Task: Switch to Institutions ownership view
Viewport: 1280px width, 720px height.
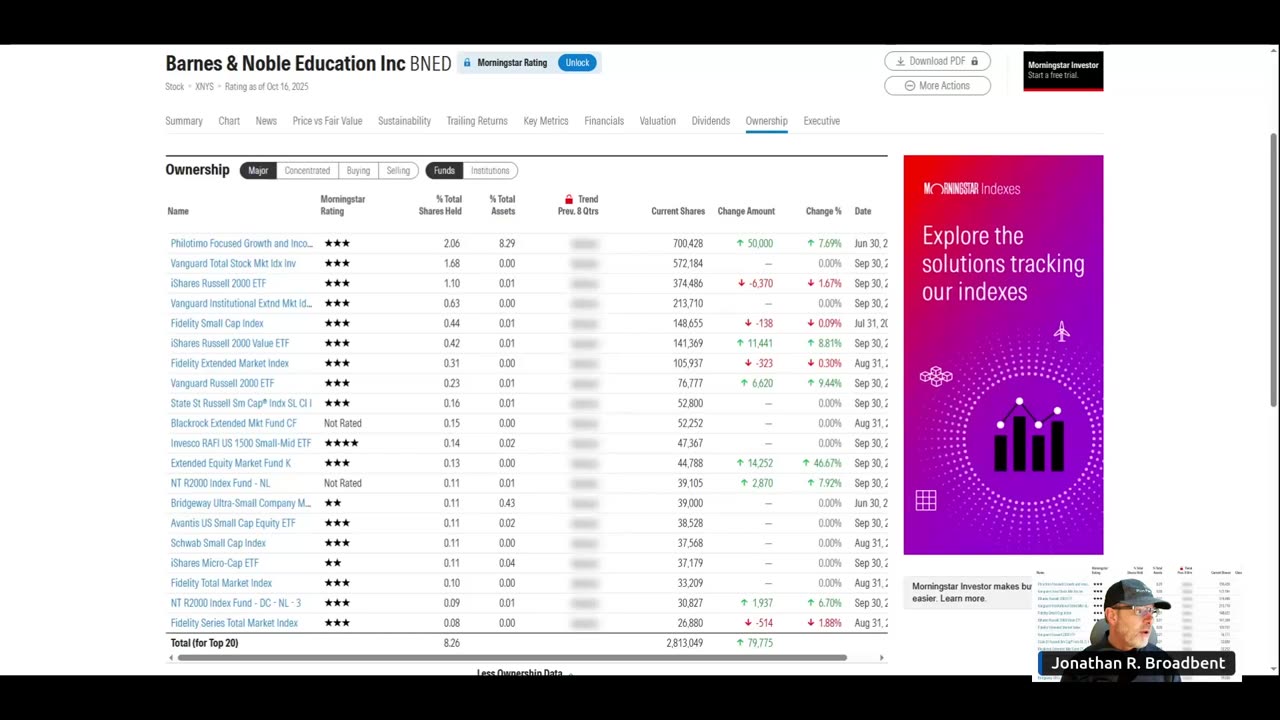Action: (x=490, y=170)
